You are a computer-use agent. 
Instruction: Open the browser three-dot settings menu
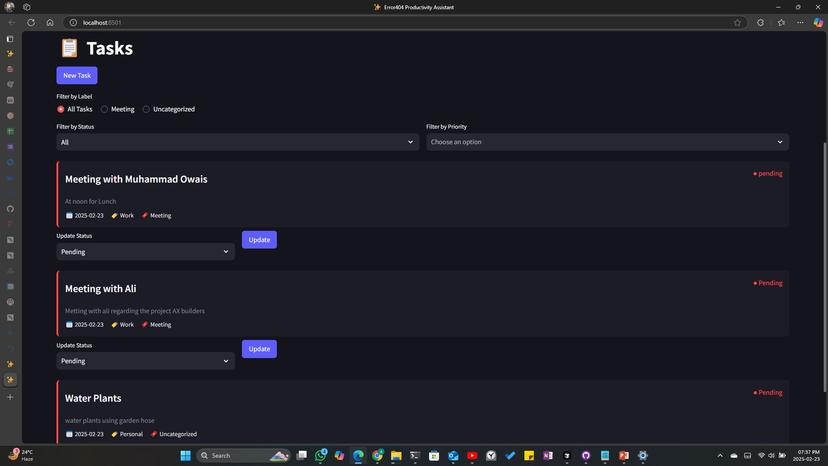tap(800, 22)
